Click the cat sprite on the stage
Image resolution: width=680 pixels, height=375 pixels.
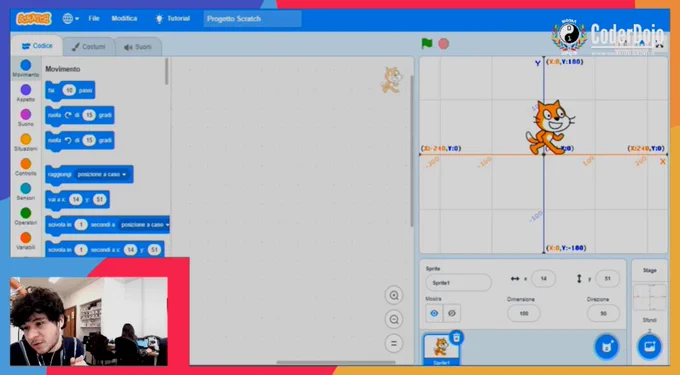[x=549, y=127]
